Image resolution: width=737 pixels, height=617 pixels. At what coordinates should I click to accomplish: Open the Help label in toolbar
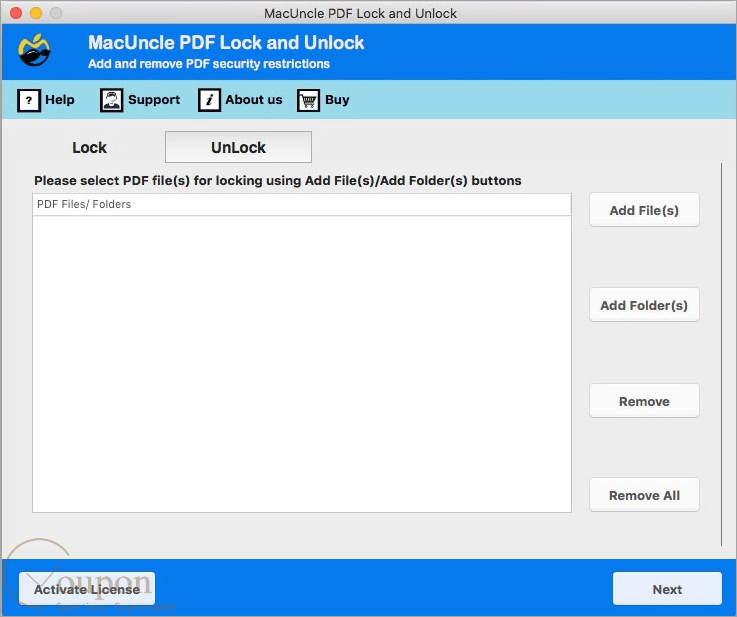click(x=60, y=100)
